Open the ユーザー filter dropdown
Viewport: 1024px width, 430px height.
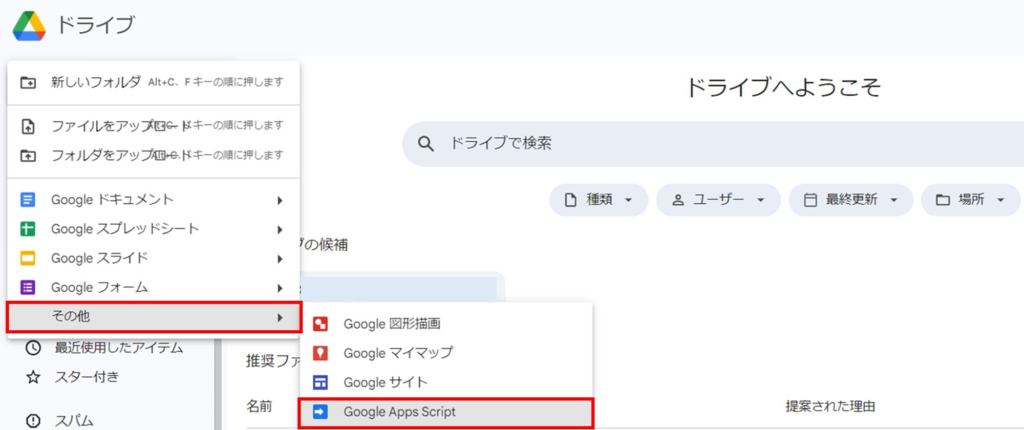[718, 200]
